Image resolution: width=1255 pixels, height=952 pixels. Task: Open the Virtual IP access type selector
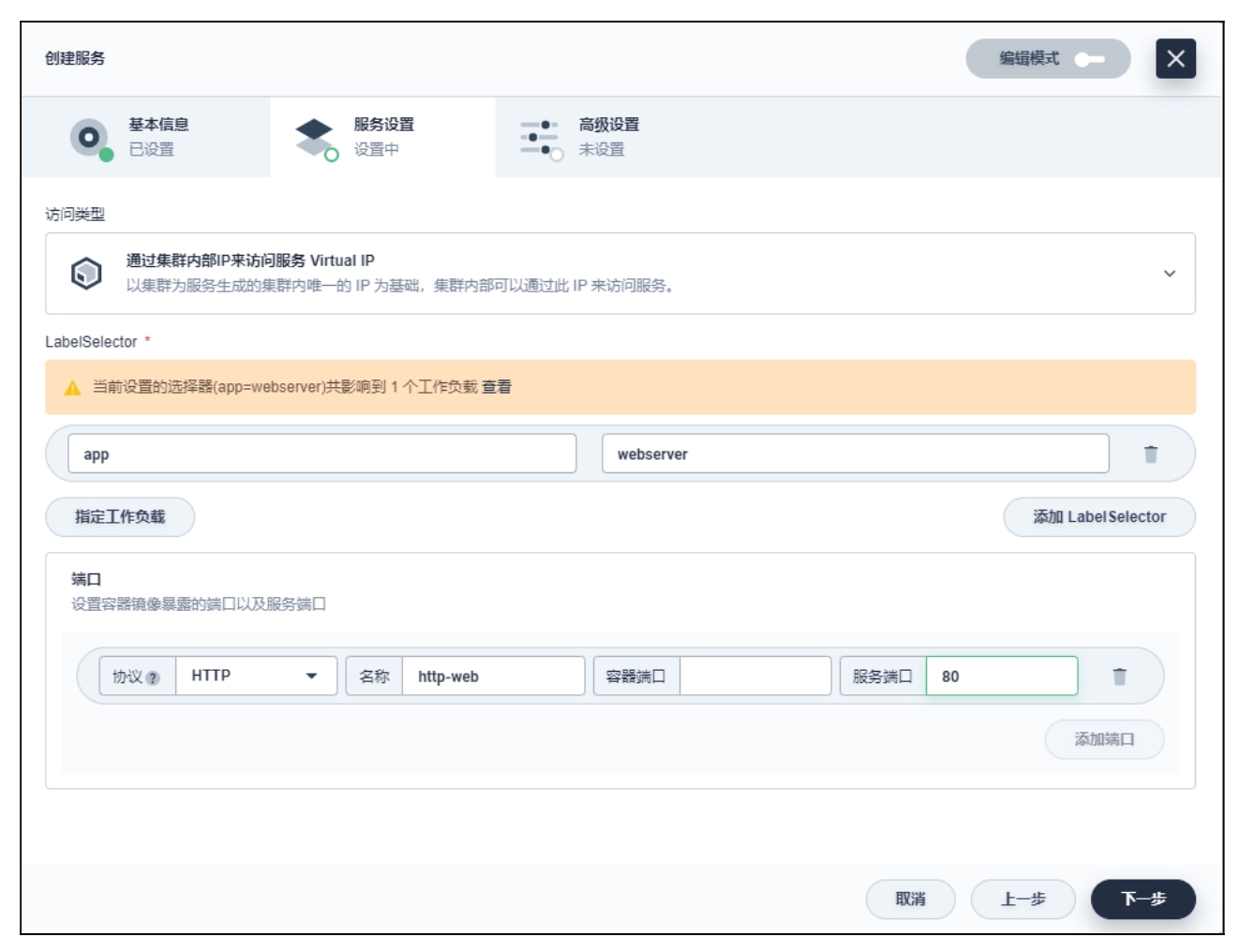click(619, 274)
